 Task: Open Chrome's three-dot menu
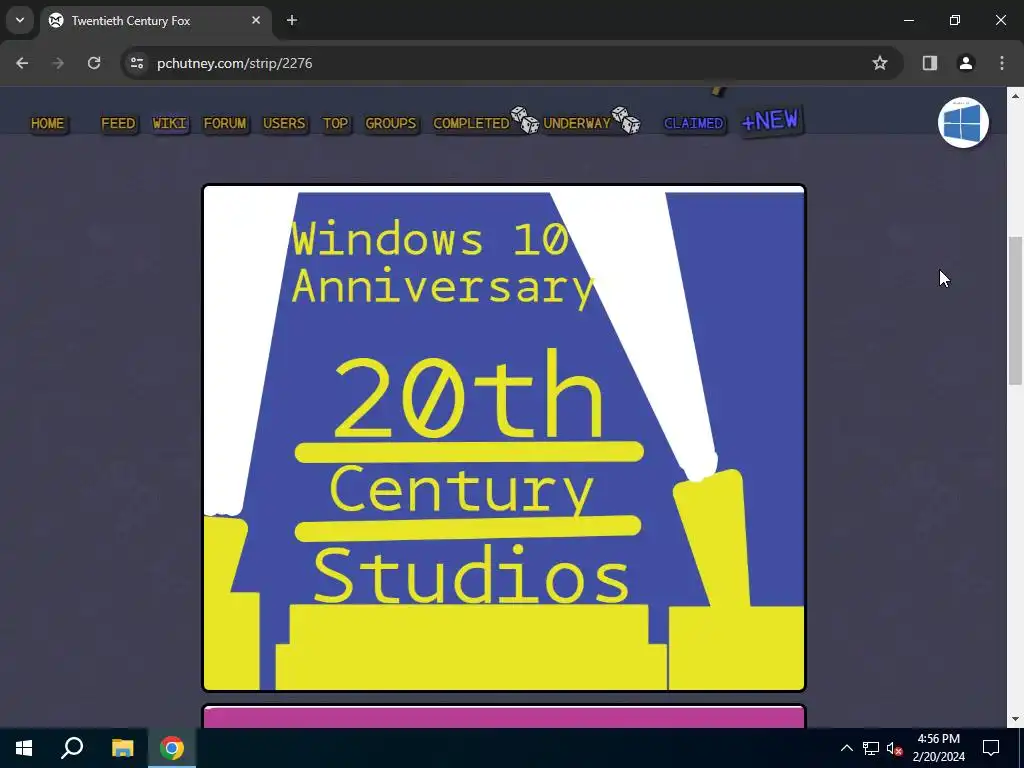[1002, 63]
